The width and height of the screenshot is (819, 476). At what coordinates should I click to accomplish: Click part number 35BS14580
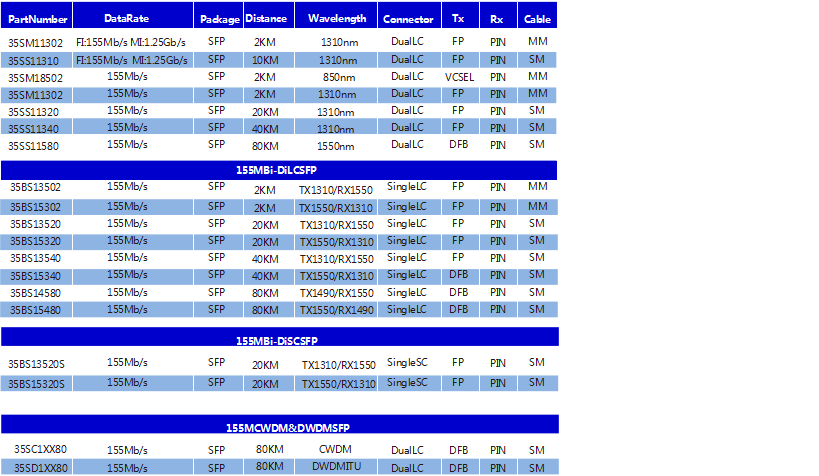coord(35,293)
